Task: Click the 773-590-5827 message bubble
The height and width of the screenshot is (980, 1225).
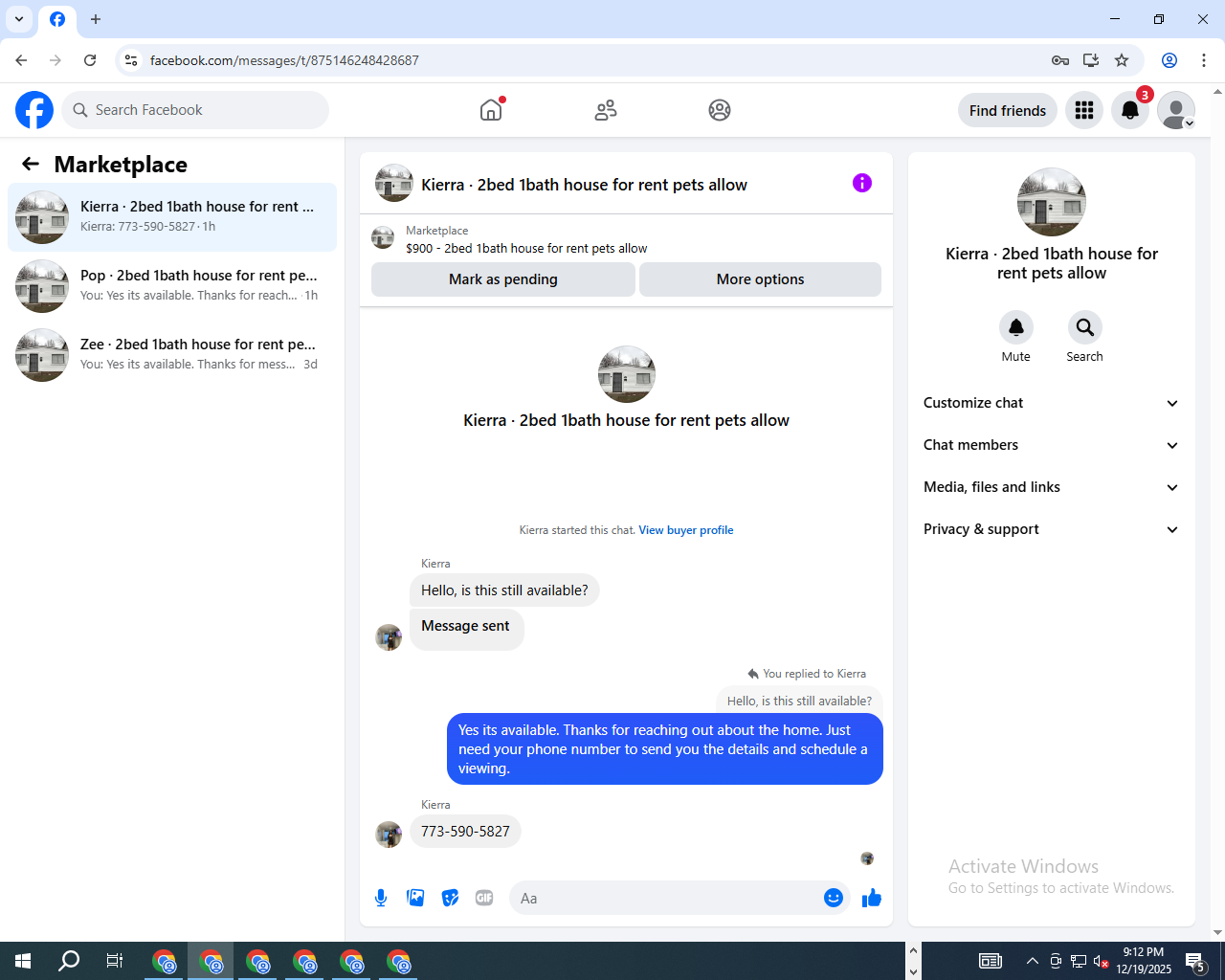Action: click(x=465, y=832)
